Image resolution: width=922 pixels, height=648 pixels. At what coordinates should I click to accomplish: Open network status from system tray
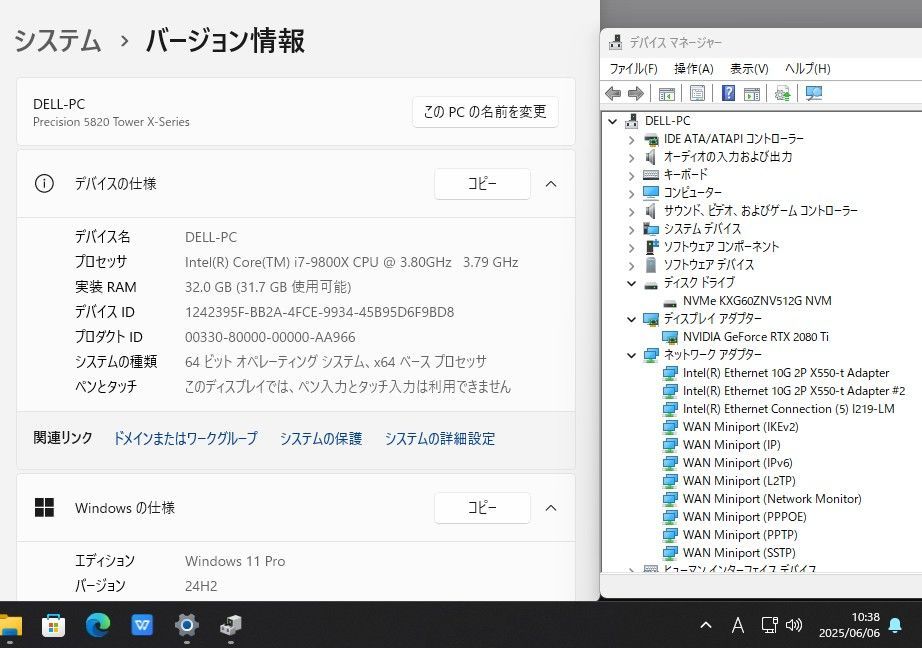[x=769, y=624]
